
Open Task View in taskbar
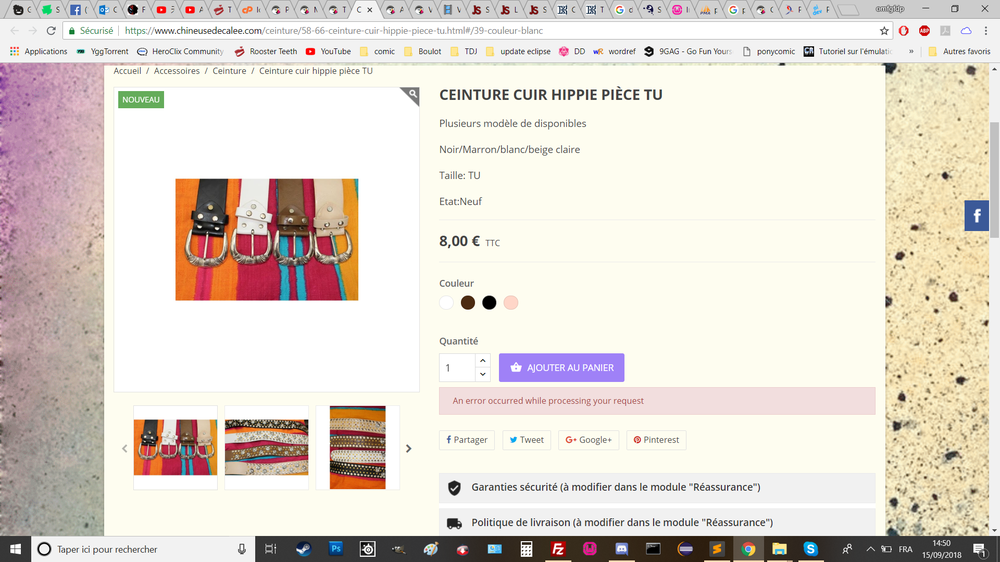270,549
